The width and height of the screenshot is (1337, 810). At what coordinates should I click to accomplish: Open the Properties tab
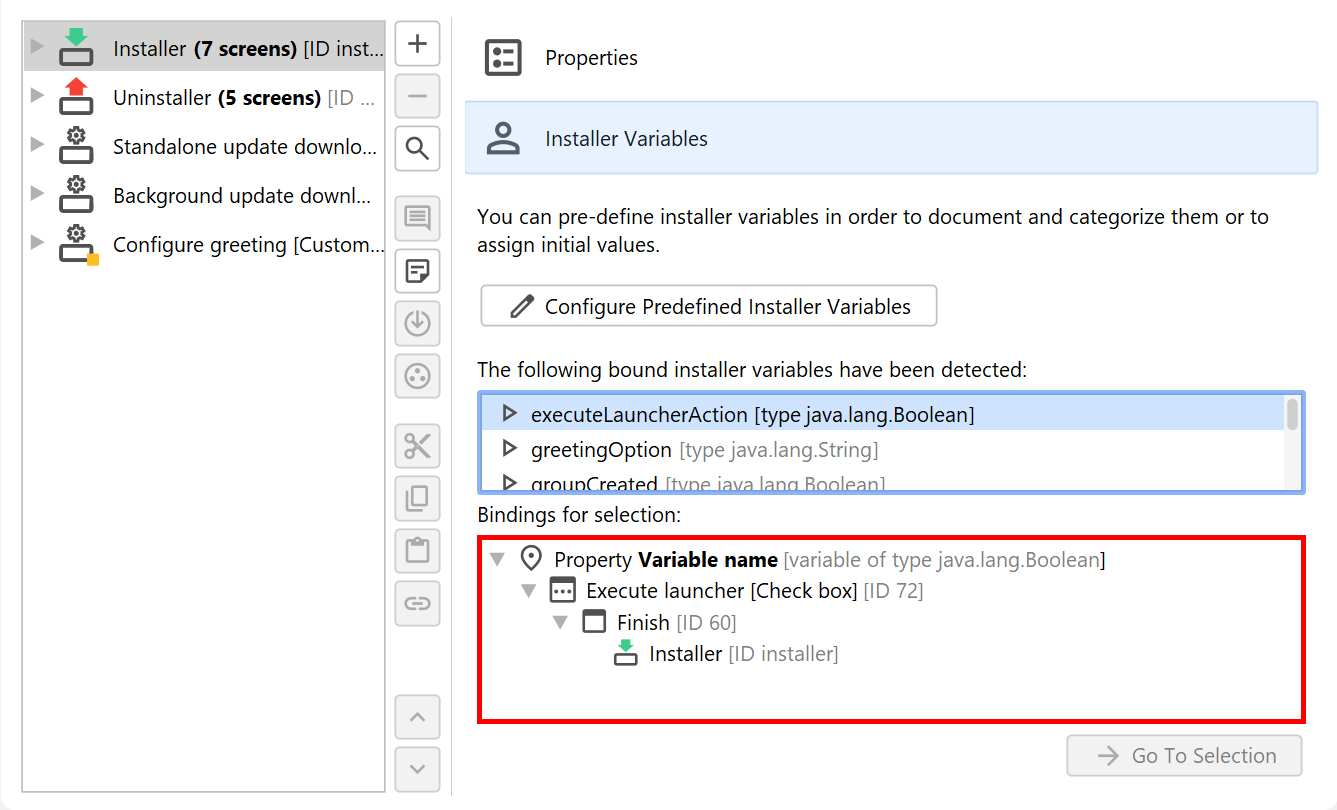[591, 58]
